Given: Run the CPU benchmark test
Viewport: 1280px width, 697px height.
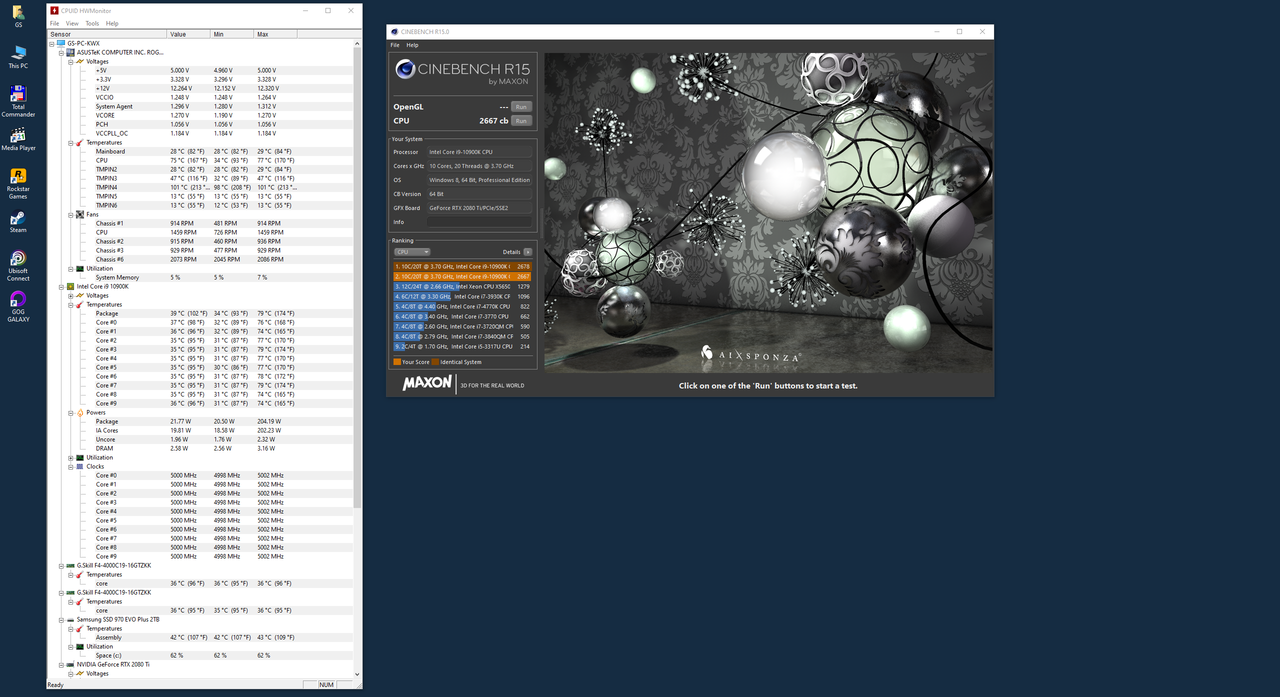Looking at the screenshot, I should [x=521, y=120].
